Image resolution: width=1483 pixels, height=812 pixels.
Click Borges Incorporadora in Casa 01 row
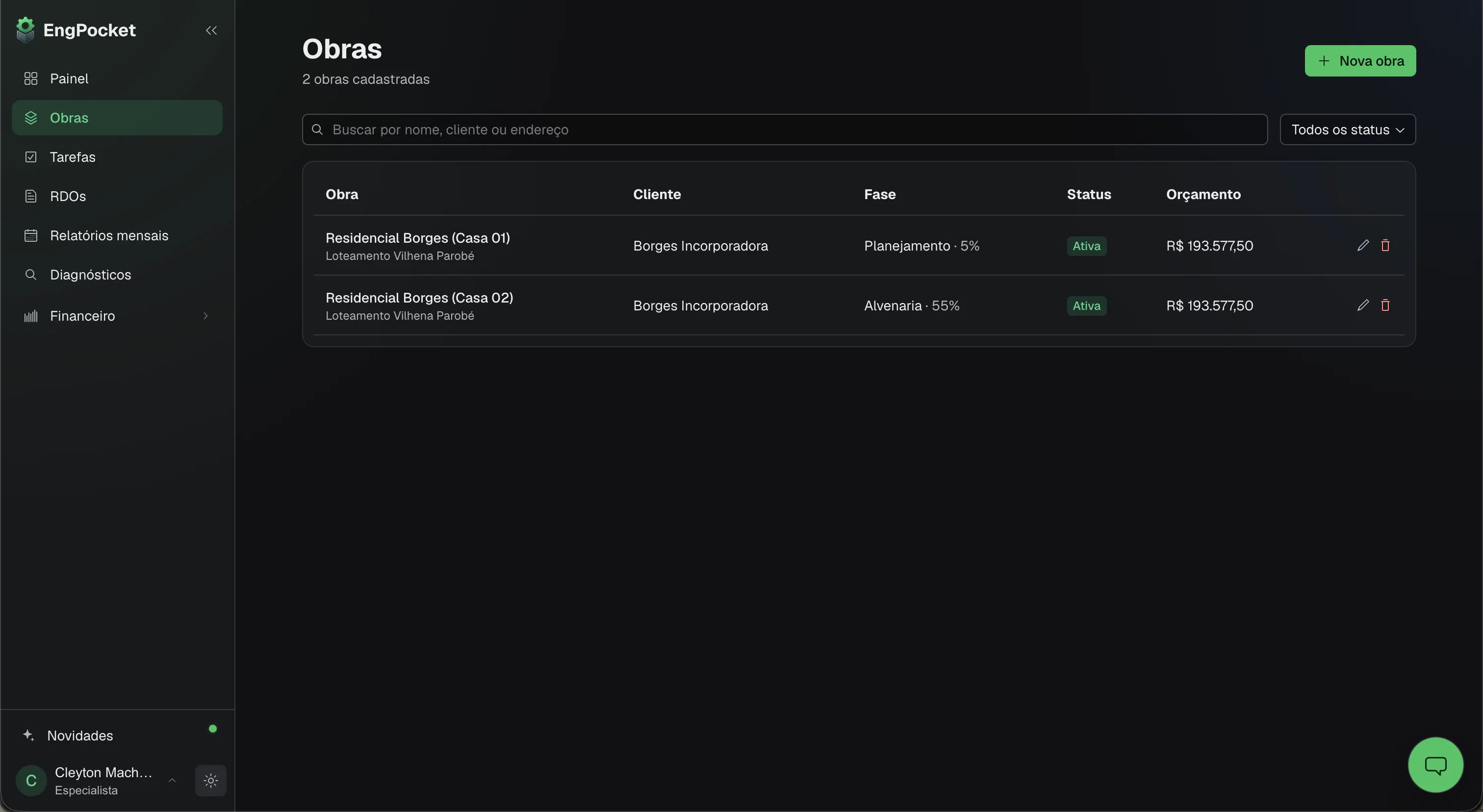[x=700, y=246]
